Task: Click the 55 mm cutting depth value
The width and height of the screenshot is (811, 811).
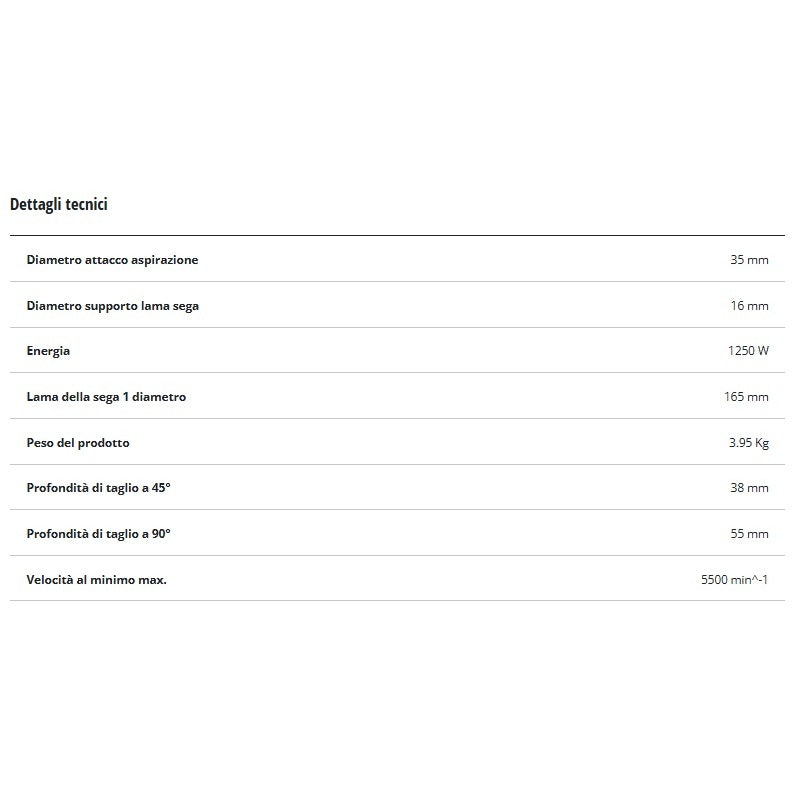Action: point(749,534)
